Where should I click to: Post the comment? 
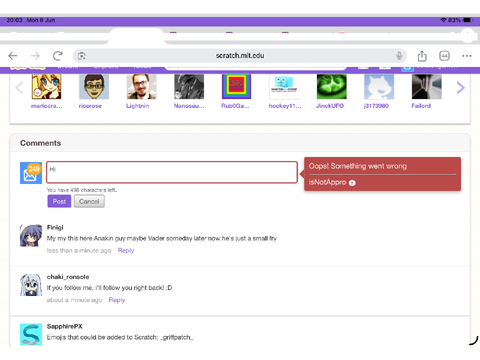pyautogui.click(x=59, y=201)
